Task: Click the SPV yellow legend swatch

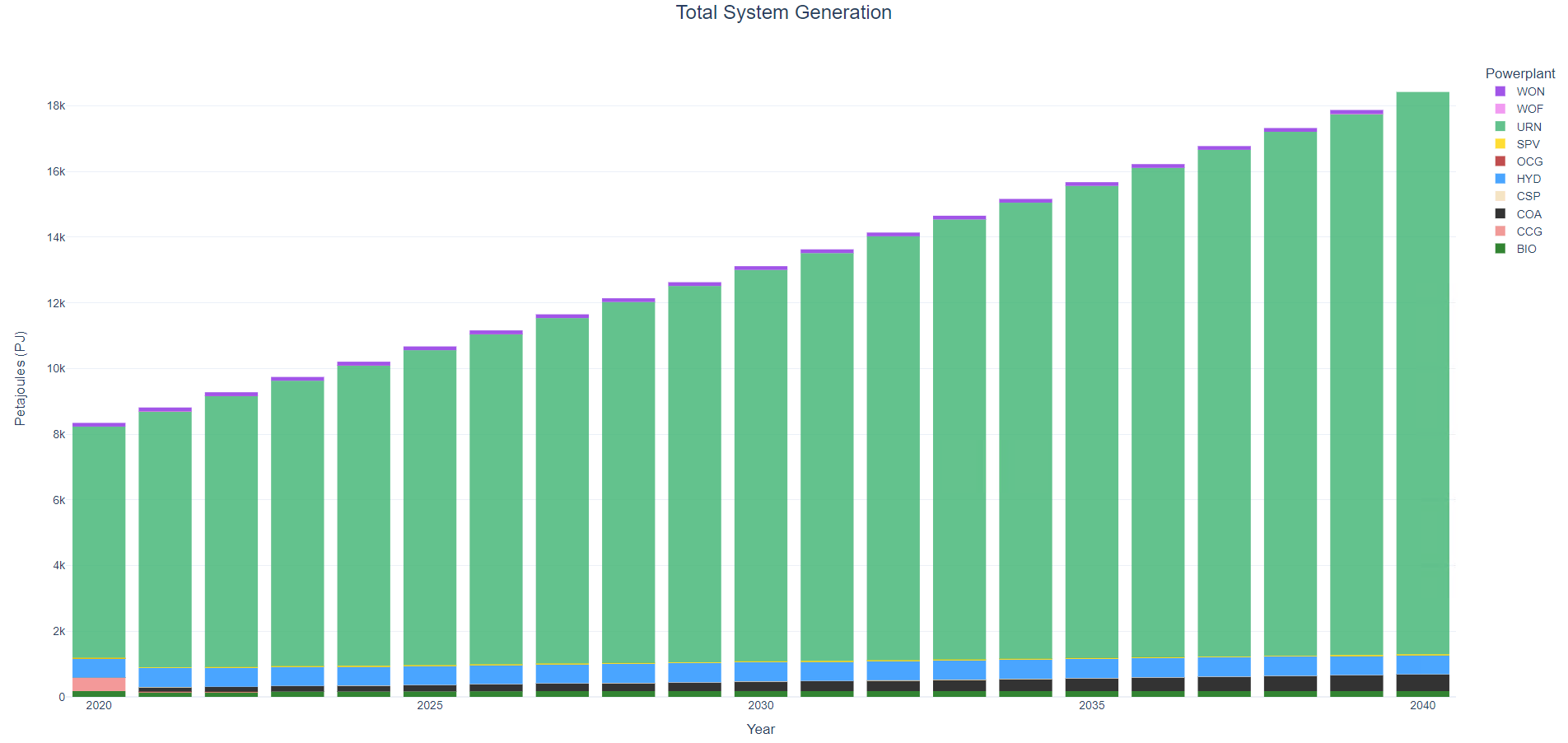Action: tap(1500, 144)
